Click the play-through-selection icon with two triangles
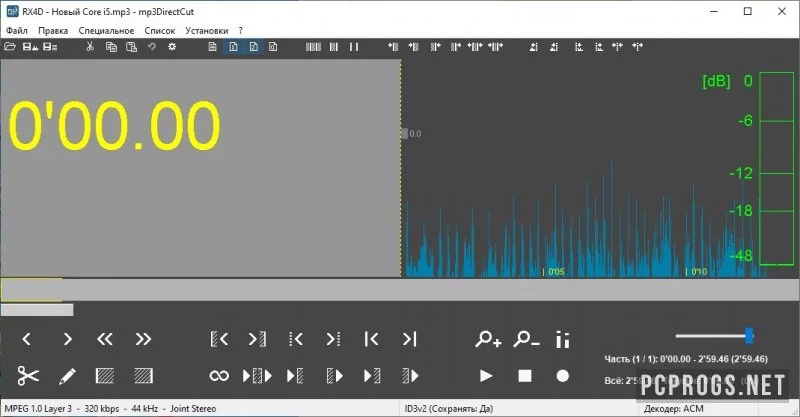 [x=257, y=376]
